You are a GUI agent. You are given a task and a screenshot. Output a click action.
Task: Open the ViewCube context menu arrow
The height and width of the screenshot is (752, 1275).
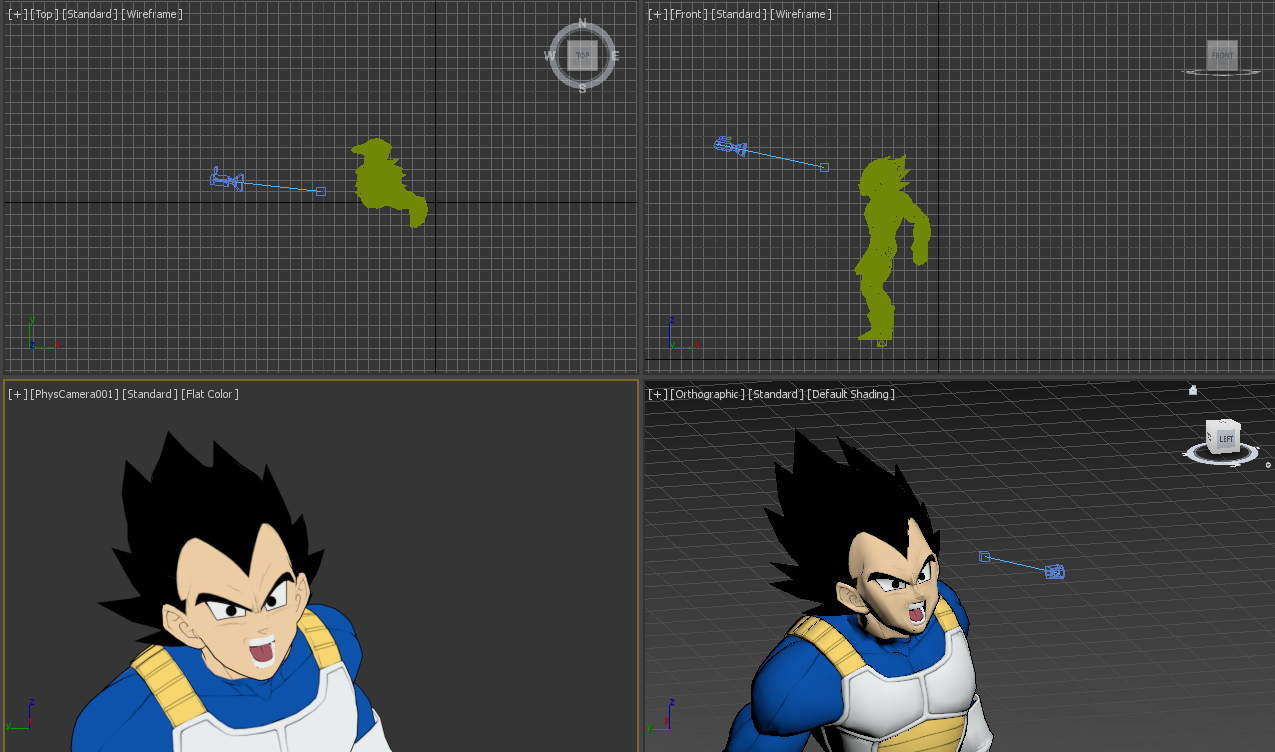[x=1268, y=465]
